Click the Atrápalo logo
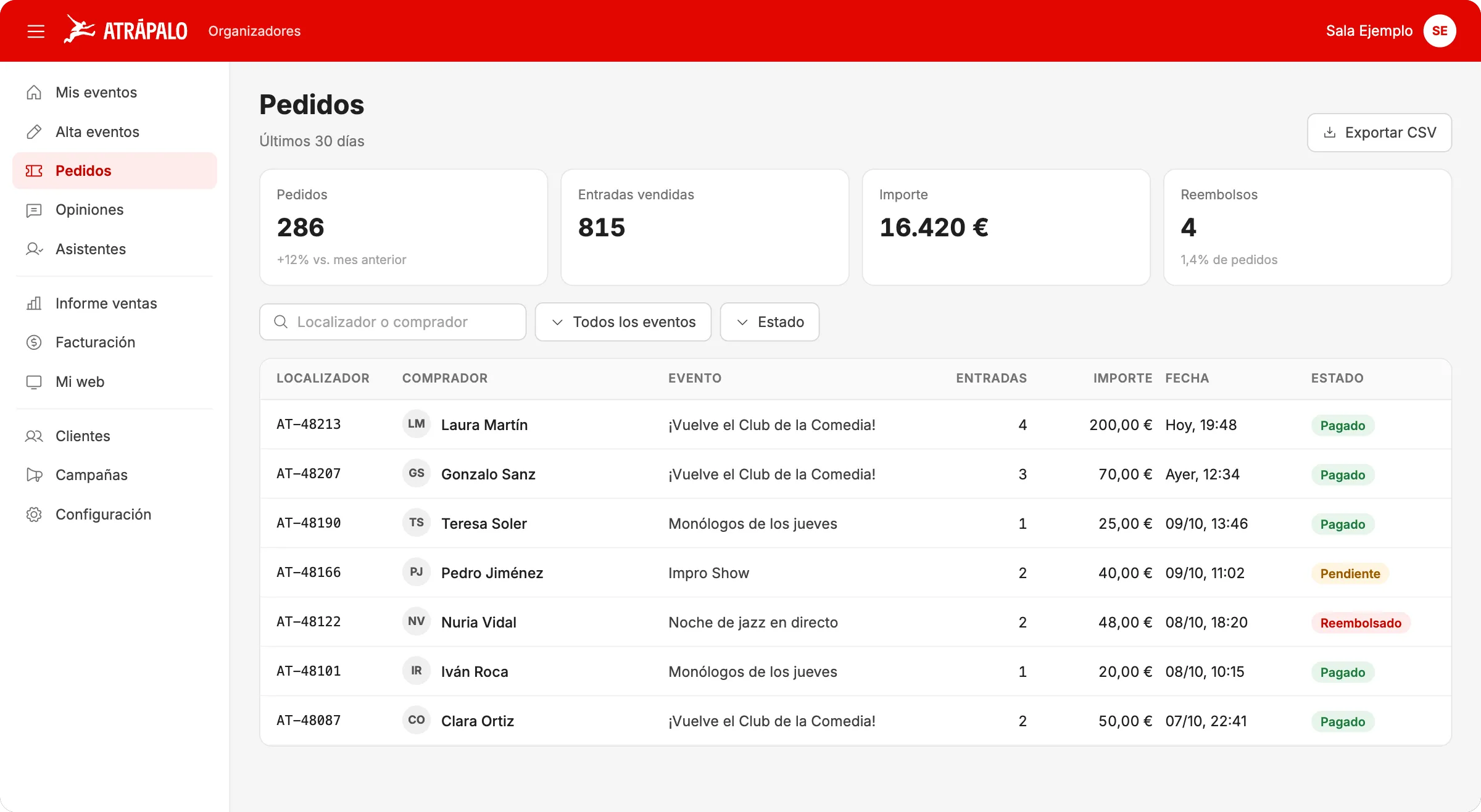Screen dimensions: 1481x812 coord(126,30)
